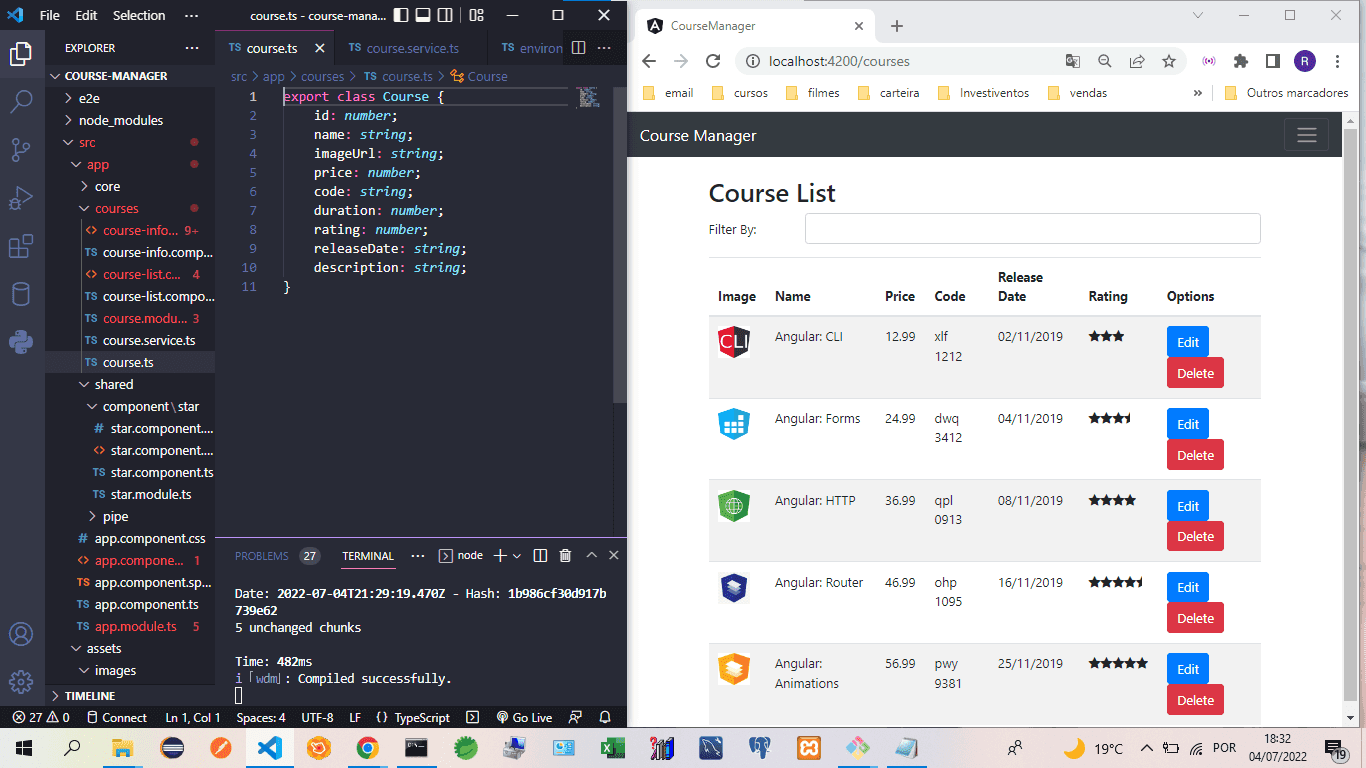The height and width of the screenshot is (768, 1366).
Task: Click the translate page icon in Chrome's address bar
Action: [x=1072, y=61]
